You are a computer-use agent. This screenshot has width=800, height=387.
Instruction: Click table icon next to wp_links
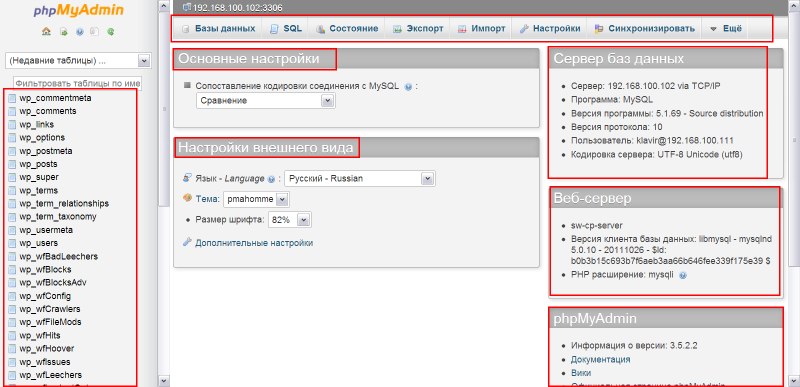tap(12, 124)
